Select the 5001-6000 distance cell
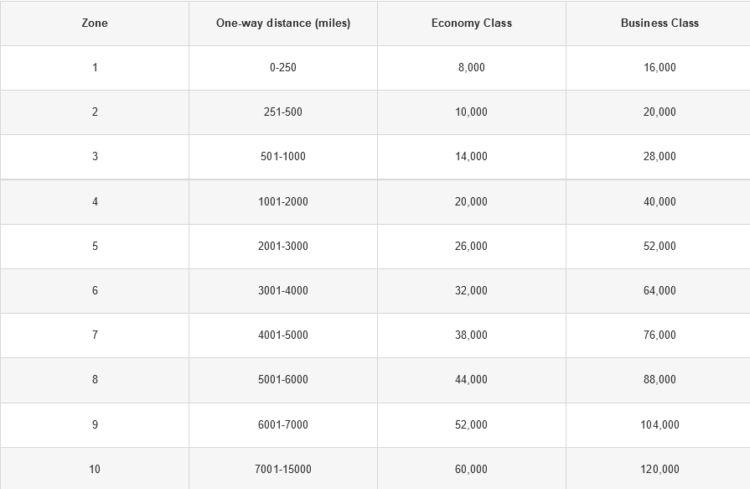 (x=283, y=379)
